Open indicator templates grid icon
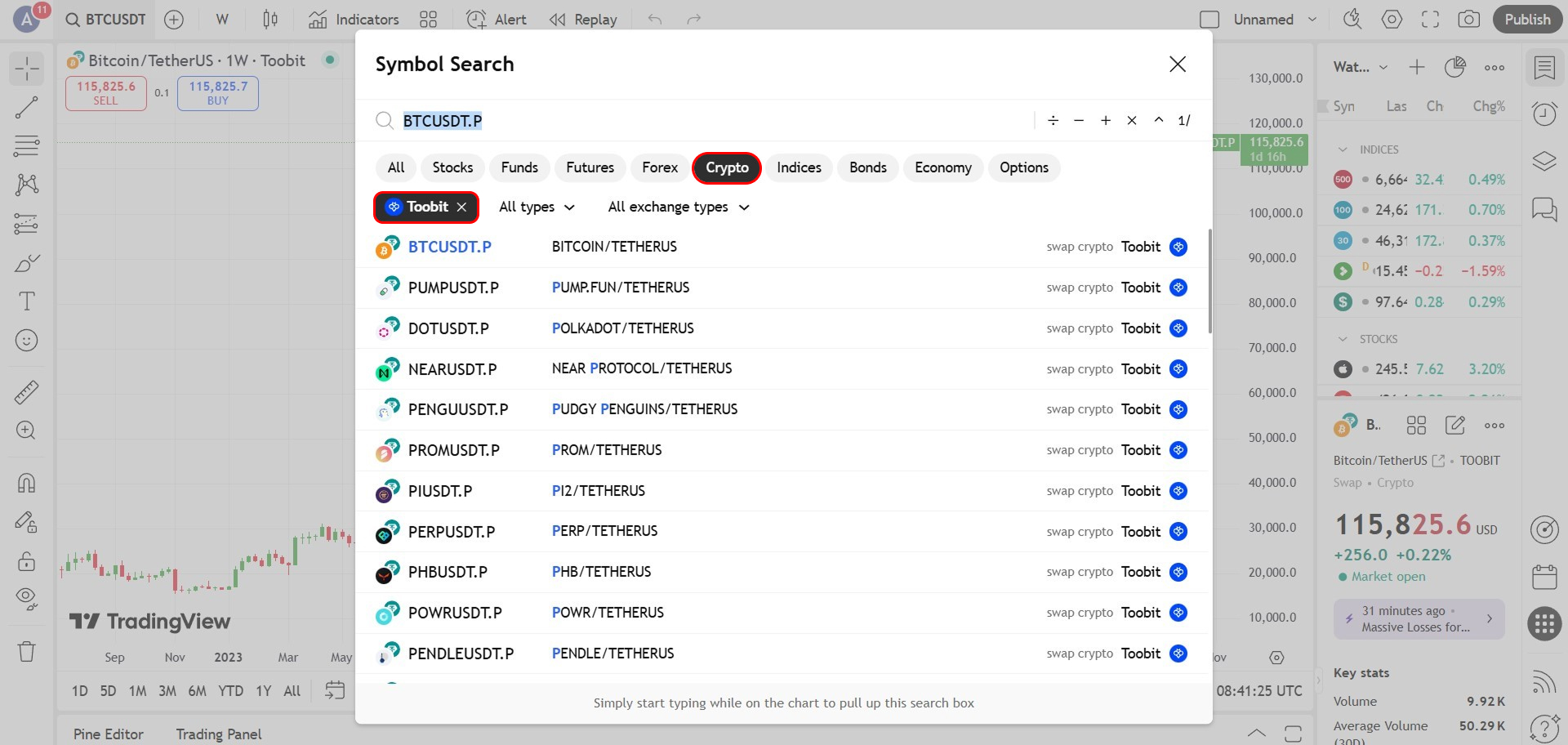 428,20
